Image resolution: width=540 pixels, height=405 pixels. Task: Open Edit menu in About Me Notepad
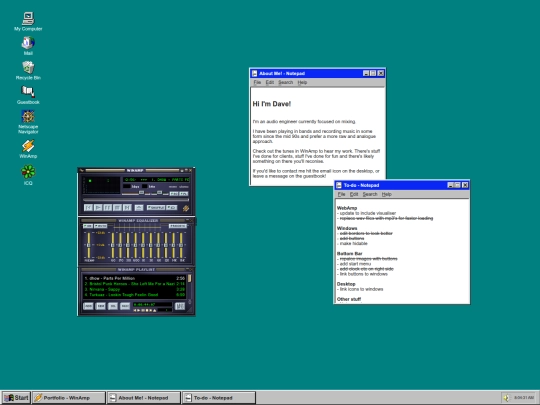pos(270,82)
